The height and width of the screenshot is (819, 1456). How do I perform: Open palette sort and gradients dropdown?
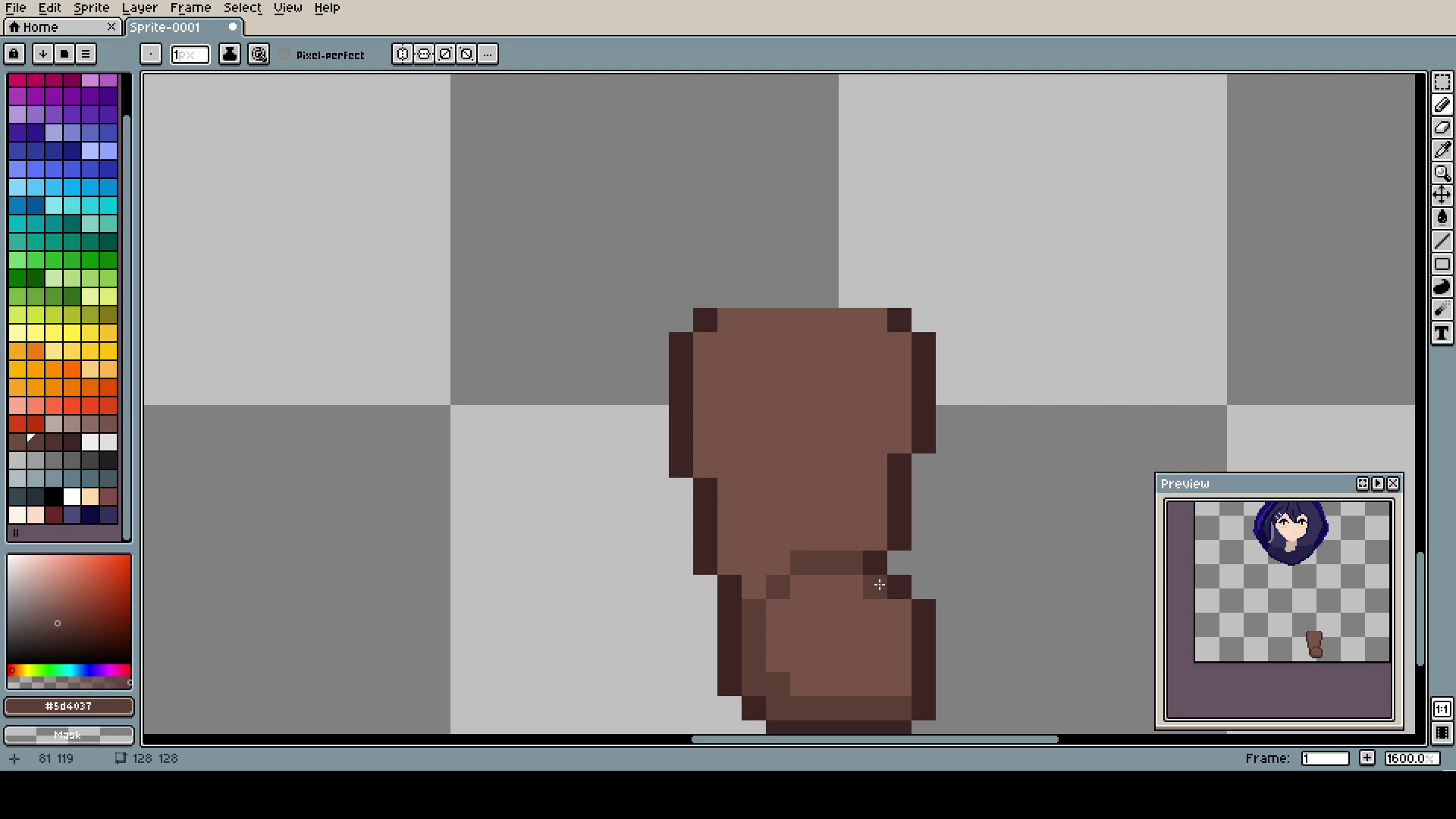[43, 54]
